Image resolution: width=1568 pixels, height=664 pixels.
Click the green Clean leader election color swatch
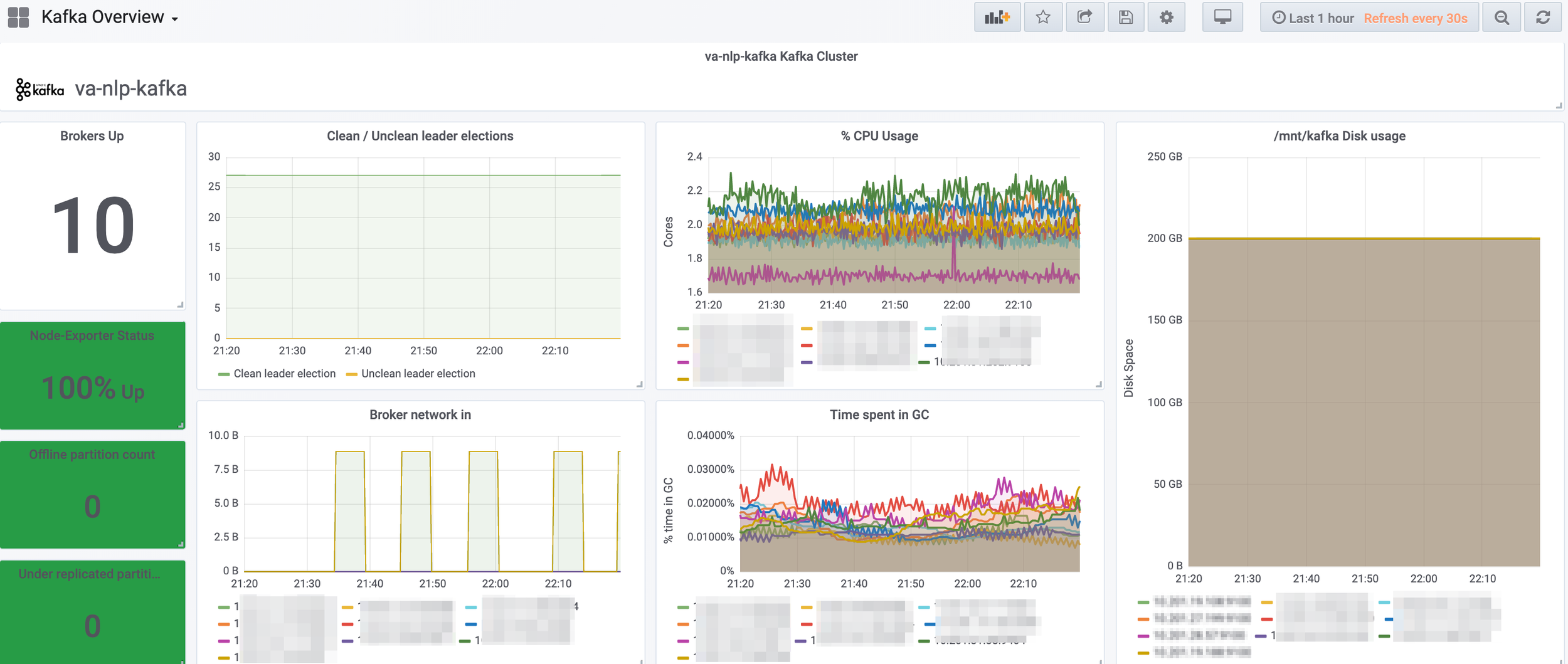click(x=223, y=374)
